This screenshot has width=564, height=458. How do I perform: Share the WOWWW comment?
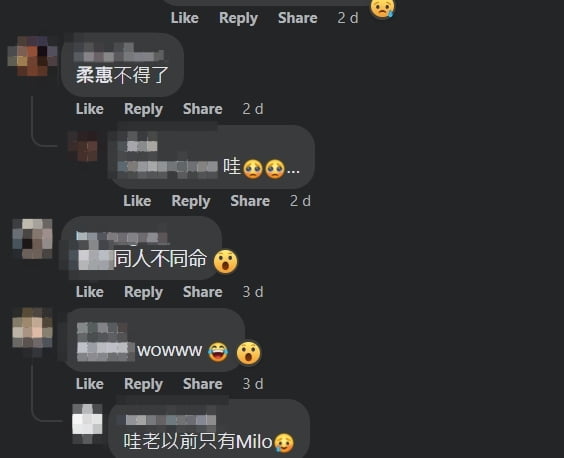click(x=203, y=384)
